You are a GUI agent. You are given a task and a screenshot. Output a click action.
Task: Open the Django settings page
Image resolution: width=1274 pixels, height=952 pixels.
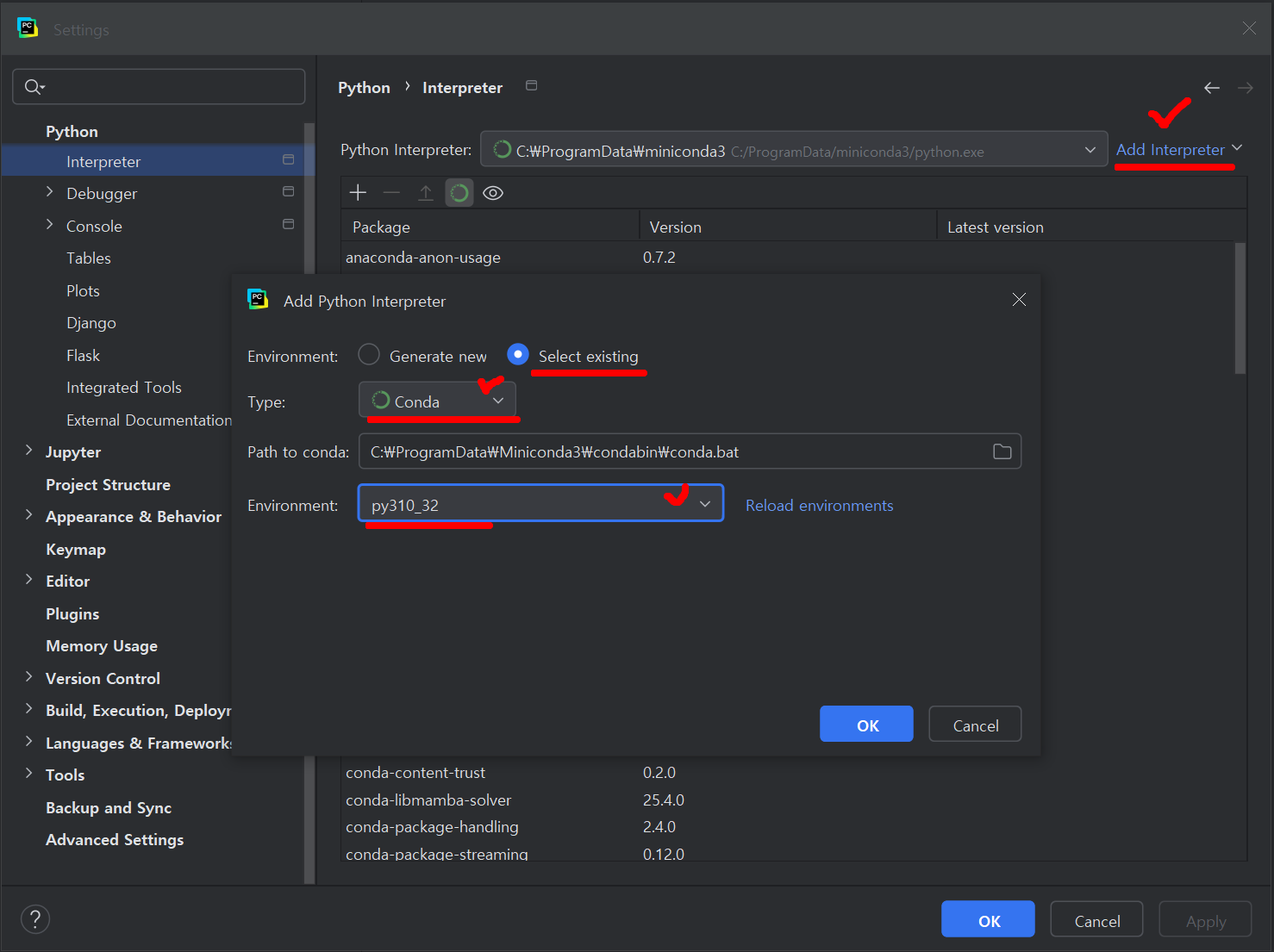coord(91,323)
